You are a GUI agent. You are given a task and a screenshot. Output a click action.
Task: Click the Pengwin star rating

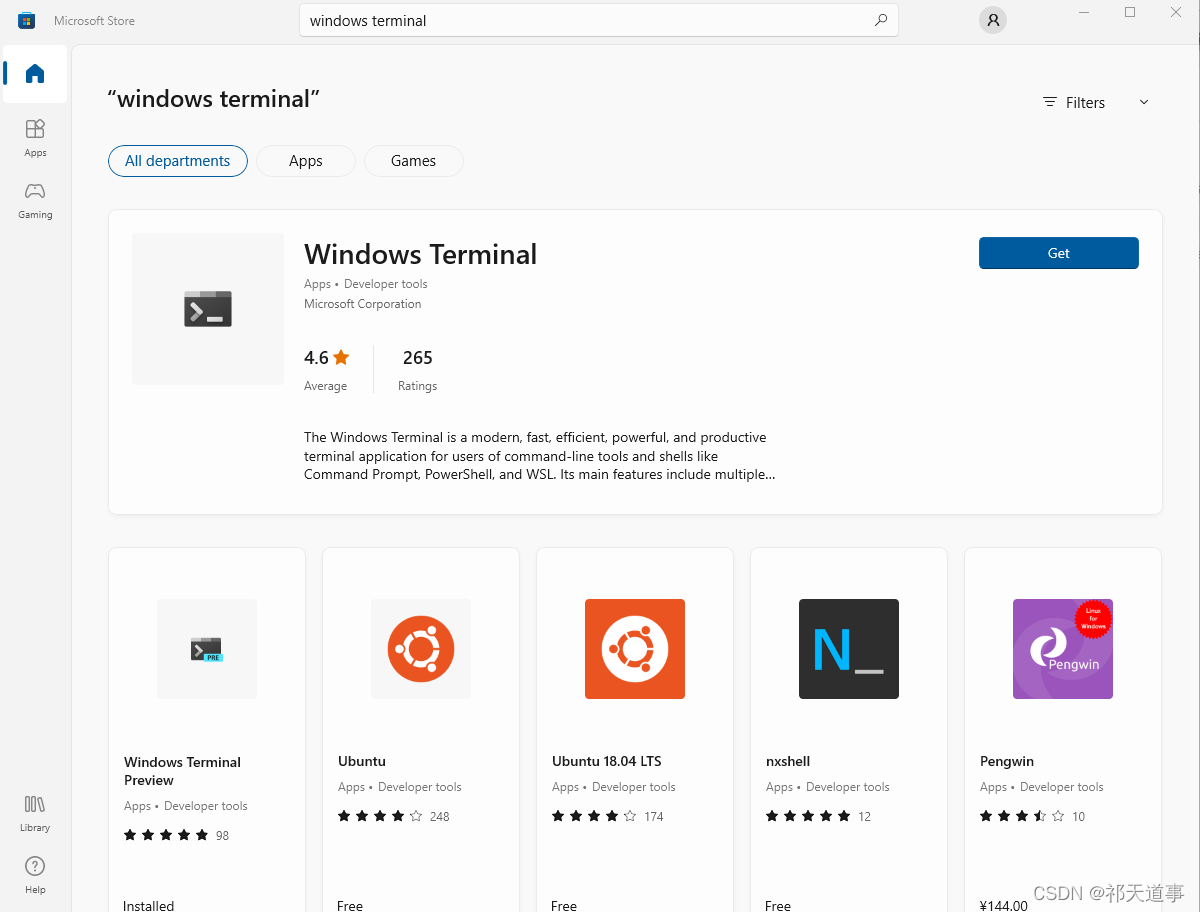coord(1022,816)
